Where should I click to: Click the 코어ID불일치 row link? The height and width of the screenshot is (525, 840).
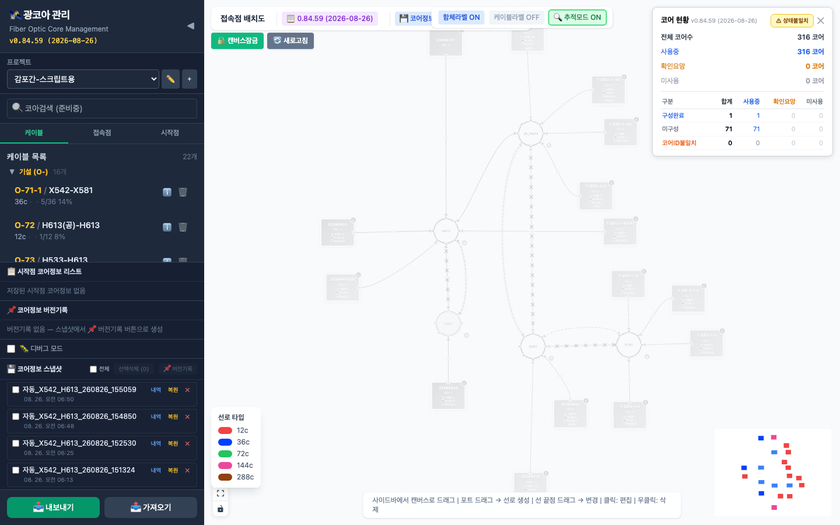[679, 143]
